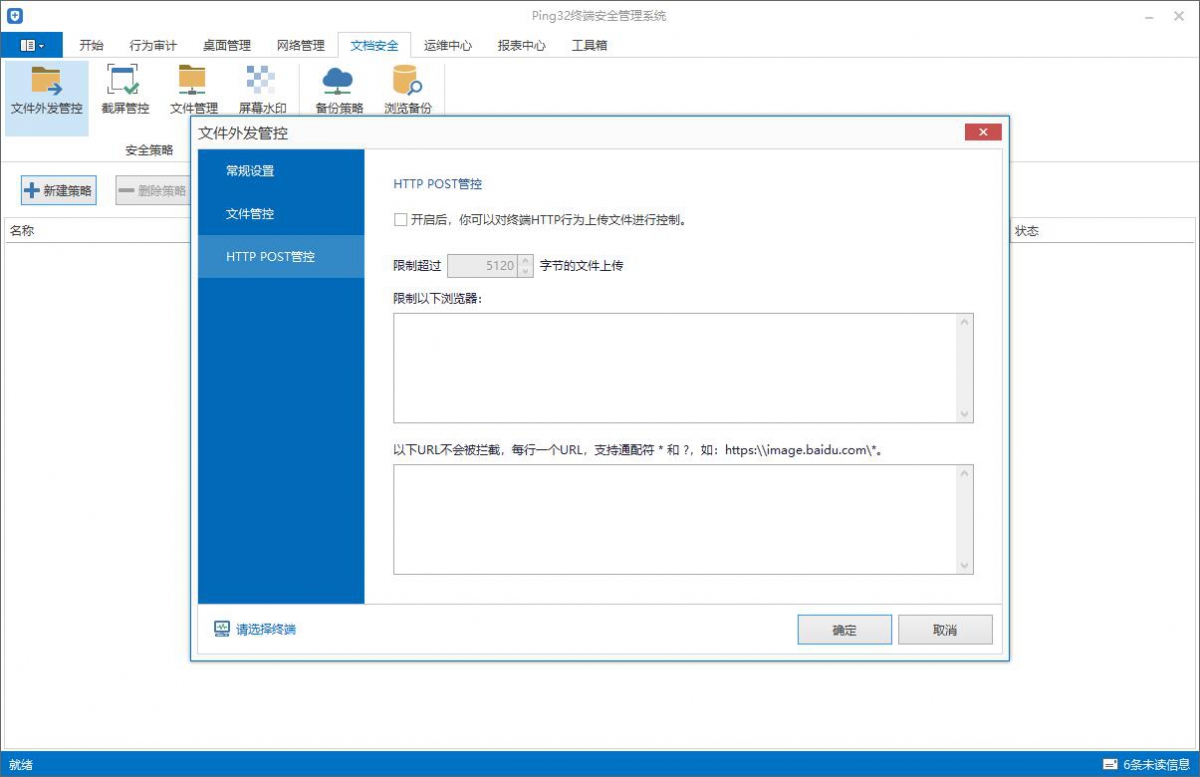The image size is (1200, 777).
Task: Click the terminal icon beside 请选择终端
Action: pyautogui.click(x=220, y=629)
